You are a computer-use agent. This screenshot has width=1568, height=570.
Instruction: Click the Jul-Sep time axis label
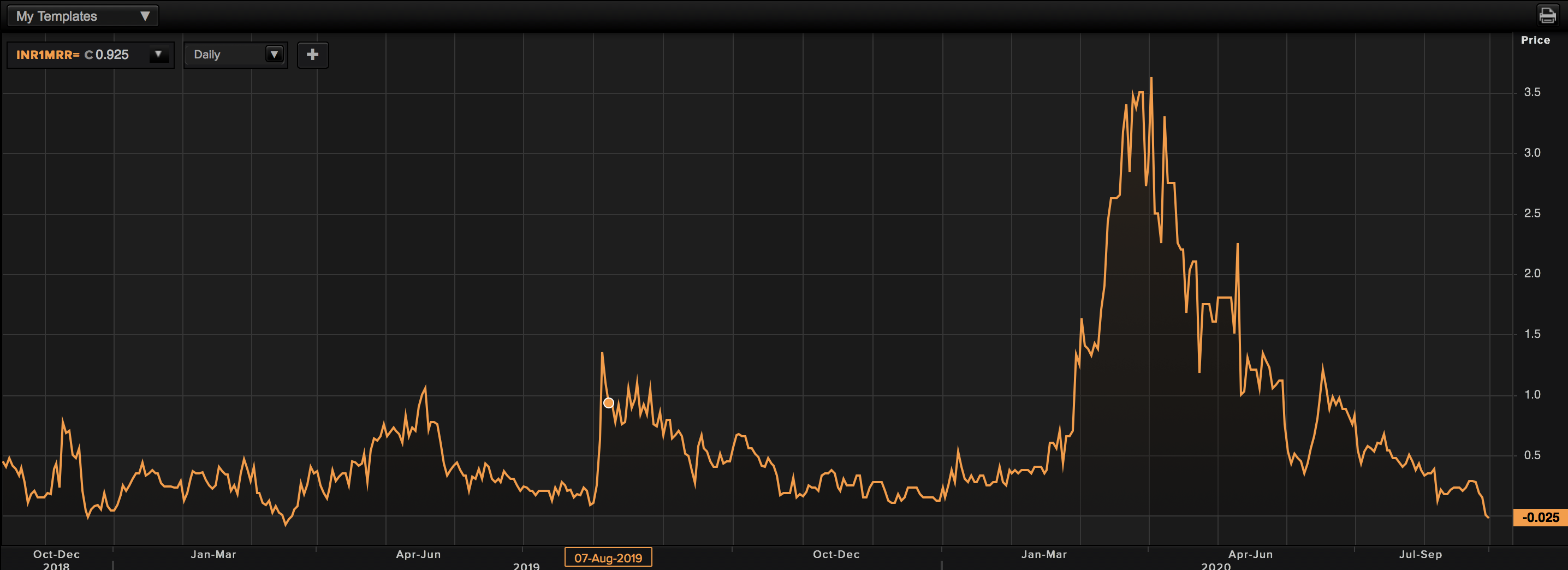pos(1419,554)
